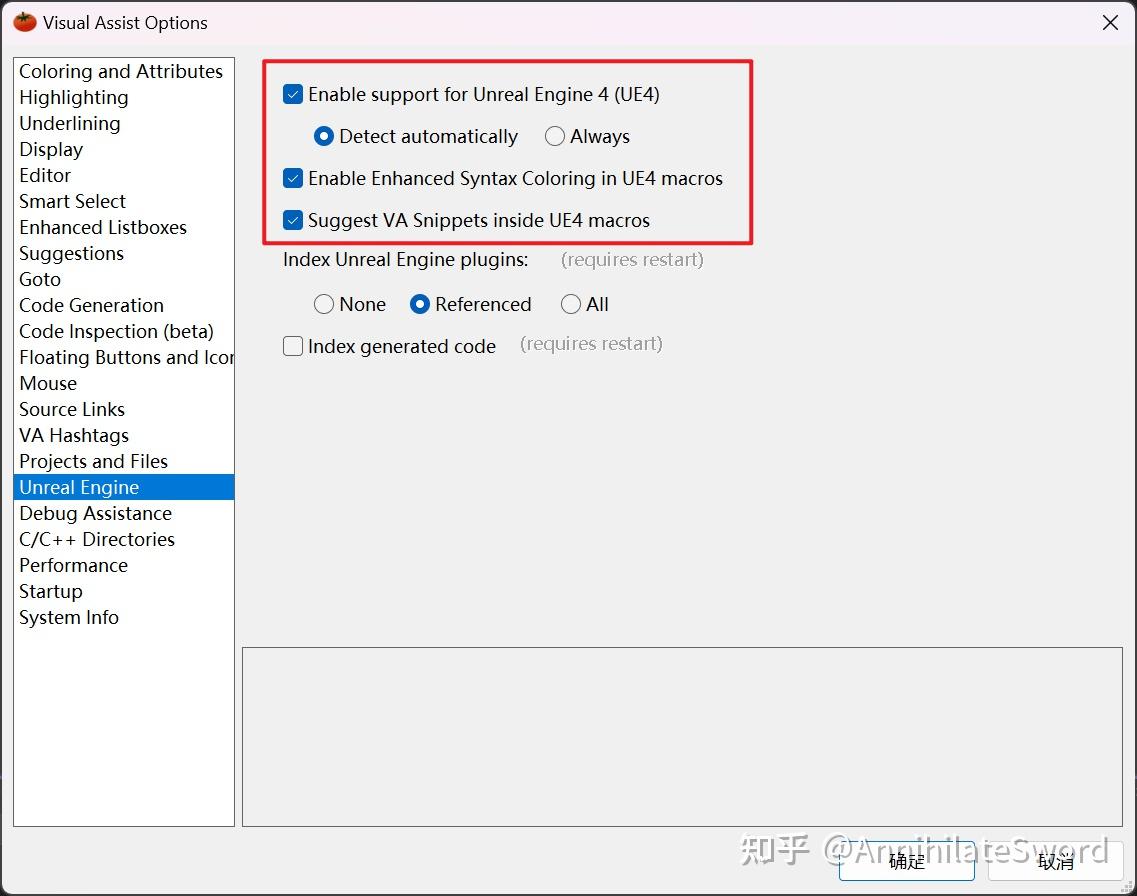The height and width of the screenshot is (896, 1137).
Task: Select the Performance settings section
Action: pyautogui.click(x=73, y=565)
